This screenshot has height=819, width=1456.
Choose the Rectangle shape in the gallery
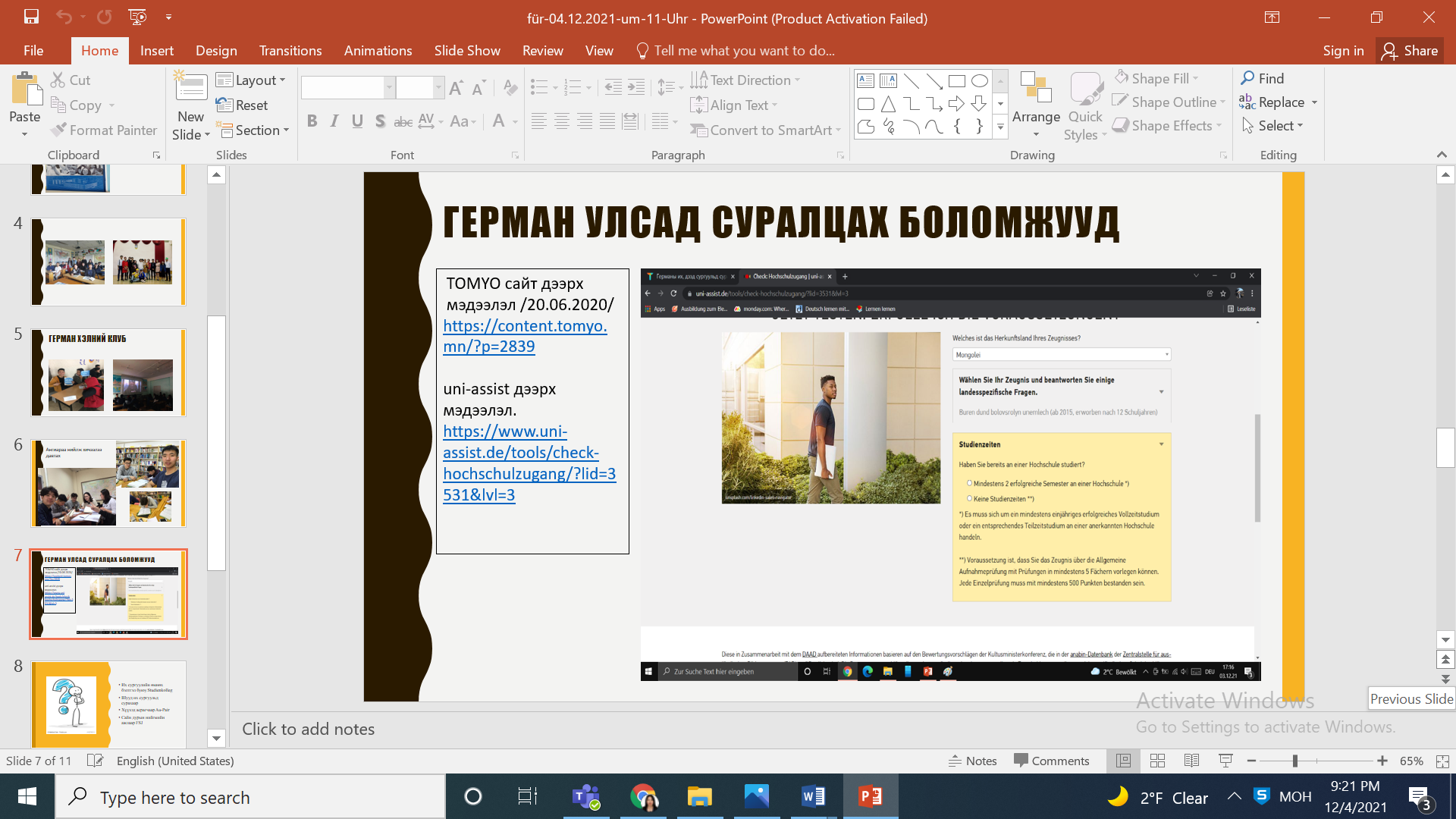[957, 81]
